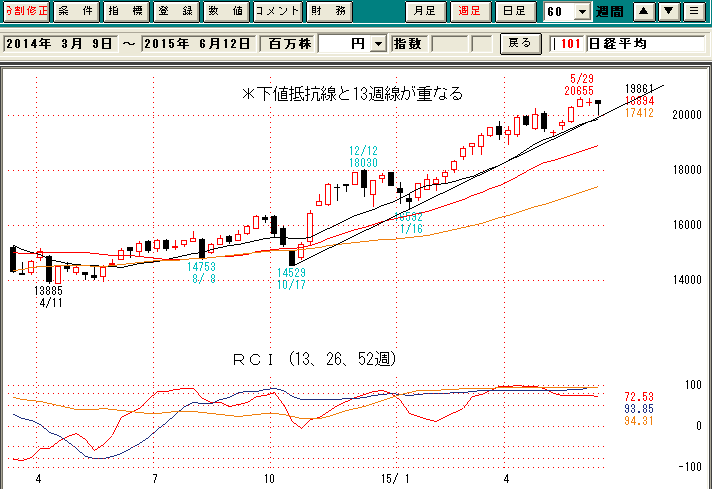
Task: Click the down arrow triangle icon
Action: [667, 12]
